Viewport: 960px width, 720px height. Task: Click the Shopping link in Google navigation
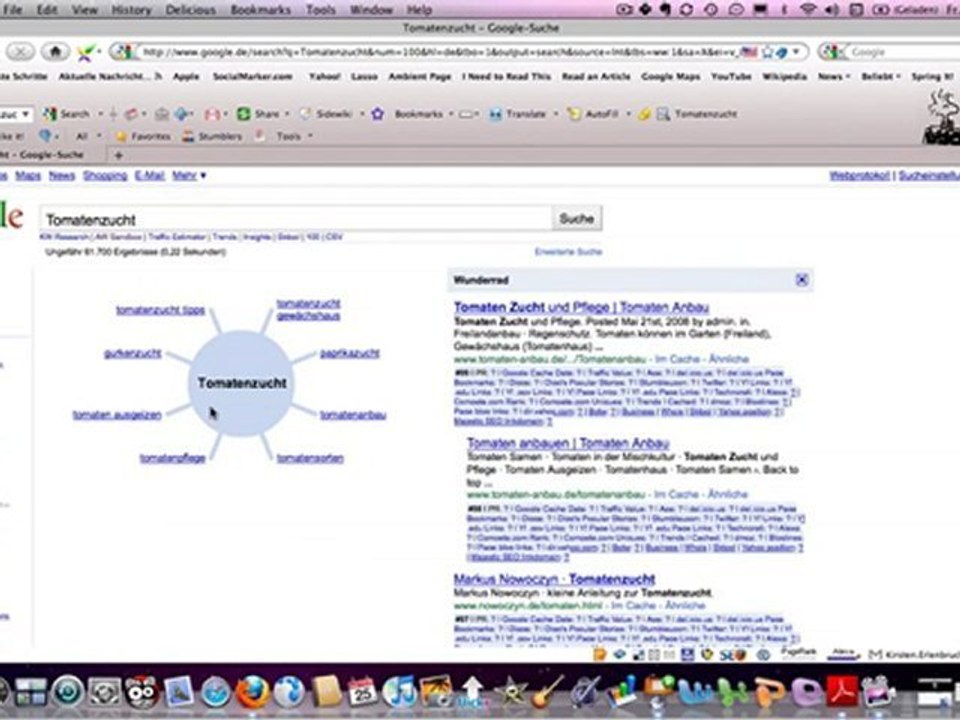(105, 176)
